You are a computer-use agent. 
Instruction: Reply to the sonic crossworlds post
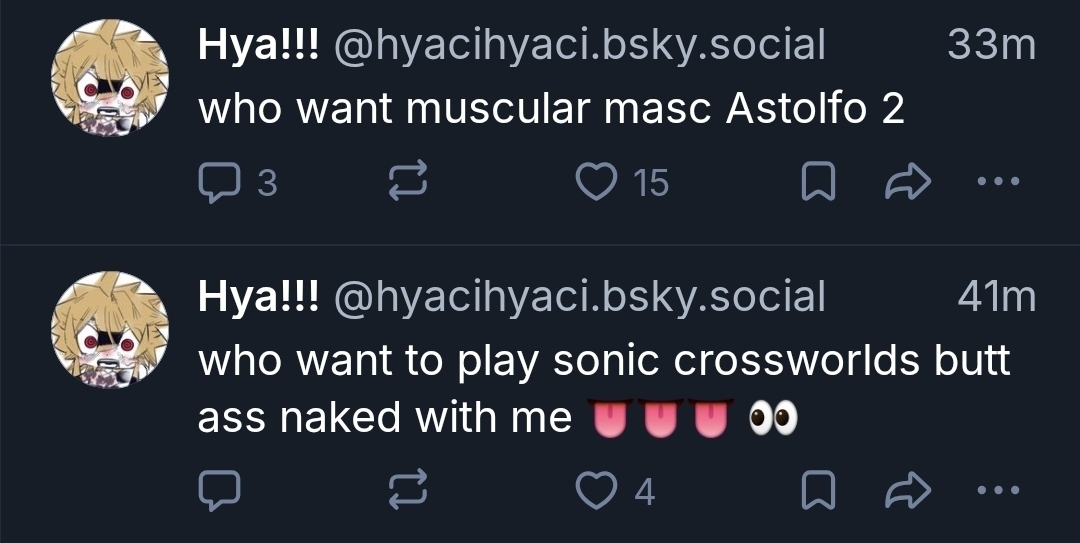point(216,490)
